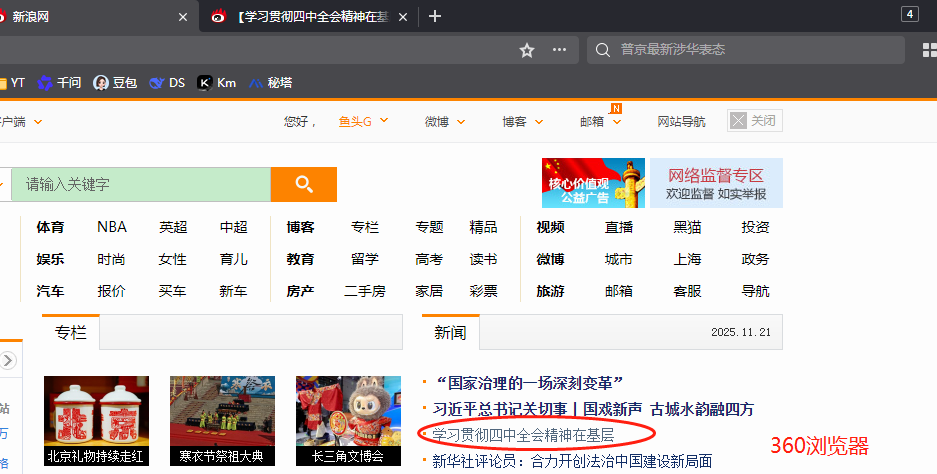The height and width of the screenshot is (474, 937).
Task: Add a new browser tab
Action: [x=435, y=16]
